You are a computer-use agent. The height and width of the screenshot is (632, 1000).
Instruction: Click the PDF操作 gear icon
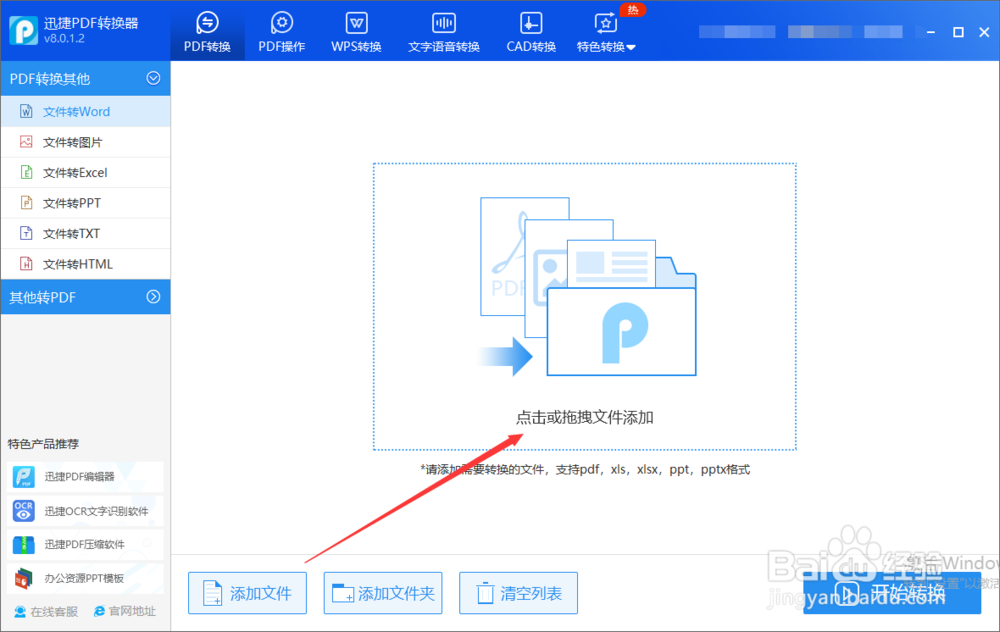[x=281, y=23]
